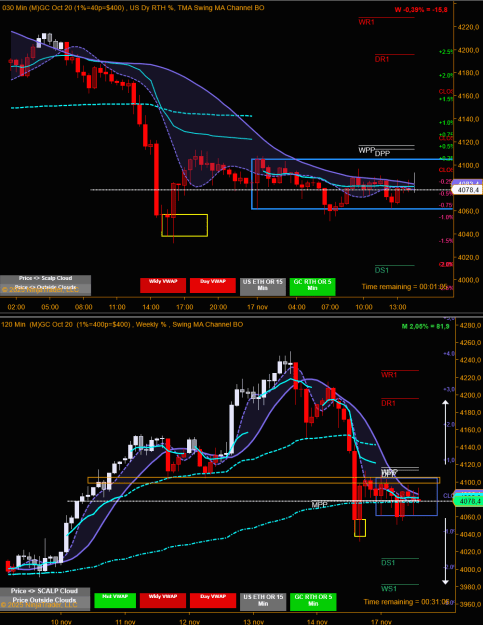Toggle GC RTH OR 5 Min bottom chart

coord(313,601)
